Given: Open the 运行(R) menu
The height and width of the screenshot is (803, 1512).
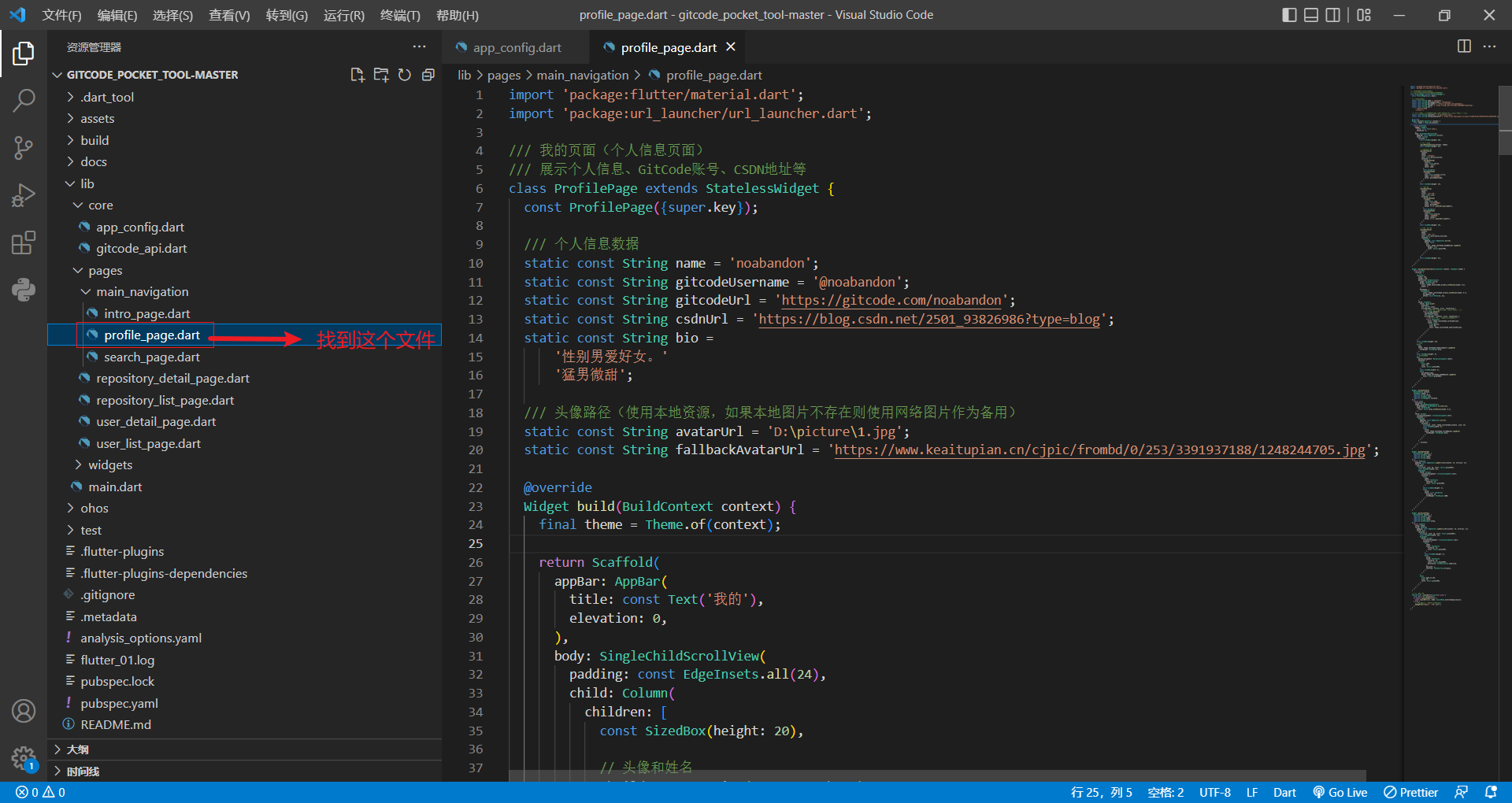Looking at the screenshot, I should tap(344, 15).
